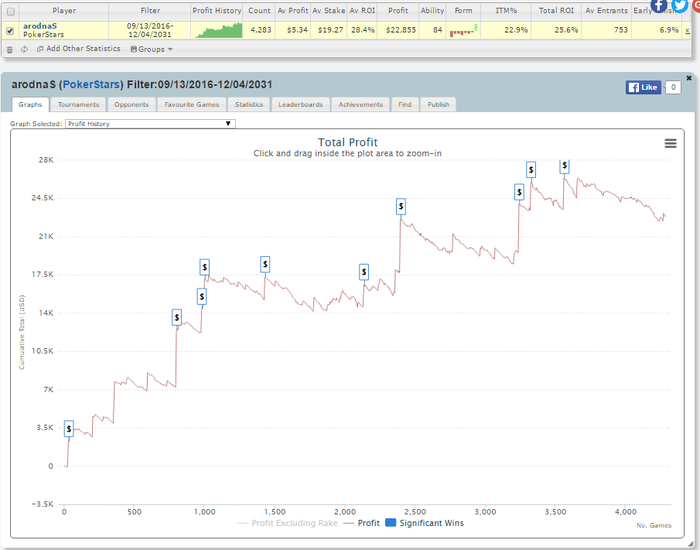Toggle Profit series in legend
Screen dimensions: 700x550
tap(362, 523)
